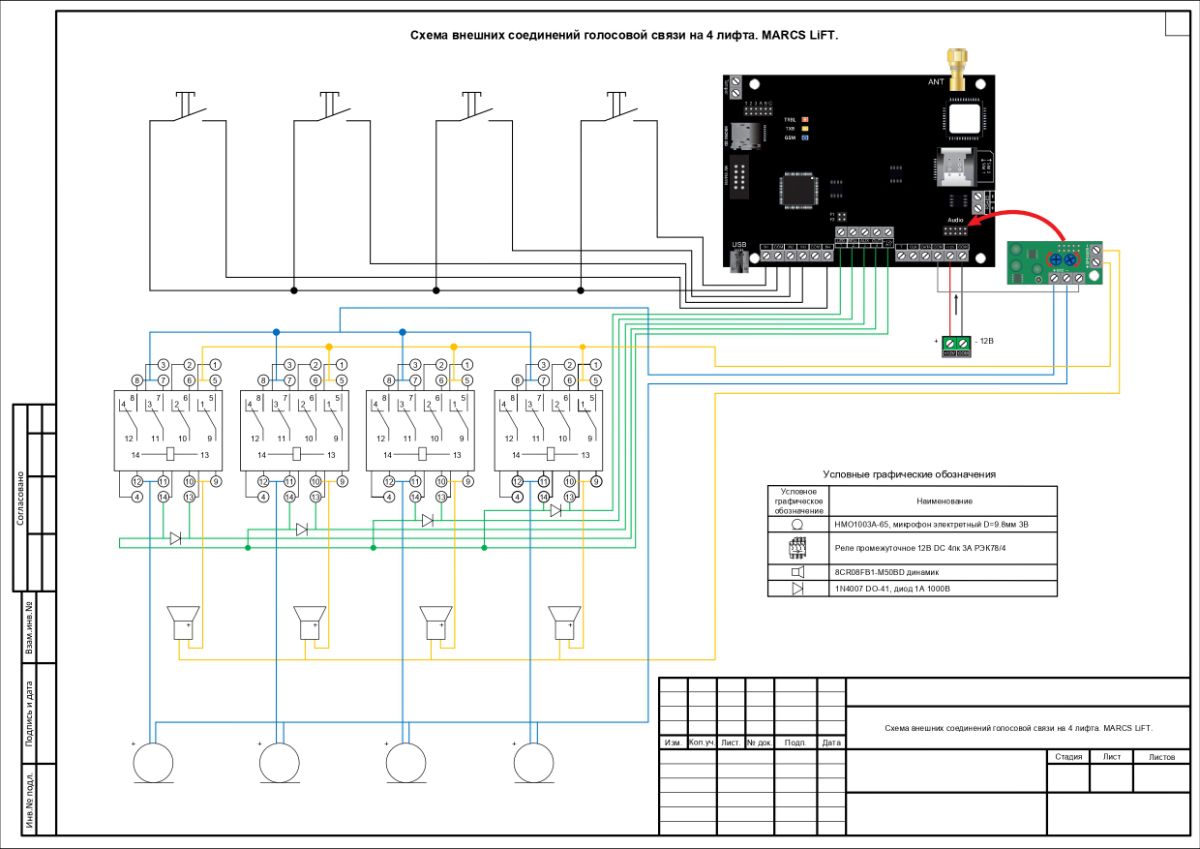Image resolution: width=1200 pixels, height=849 pixels.
Task: Click '8CR08FB1-M50BD динамик' legend row text
Action: click(886, 572)
